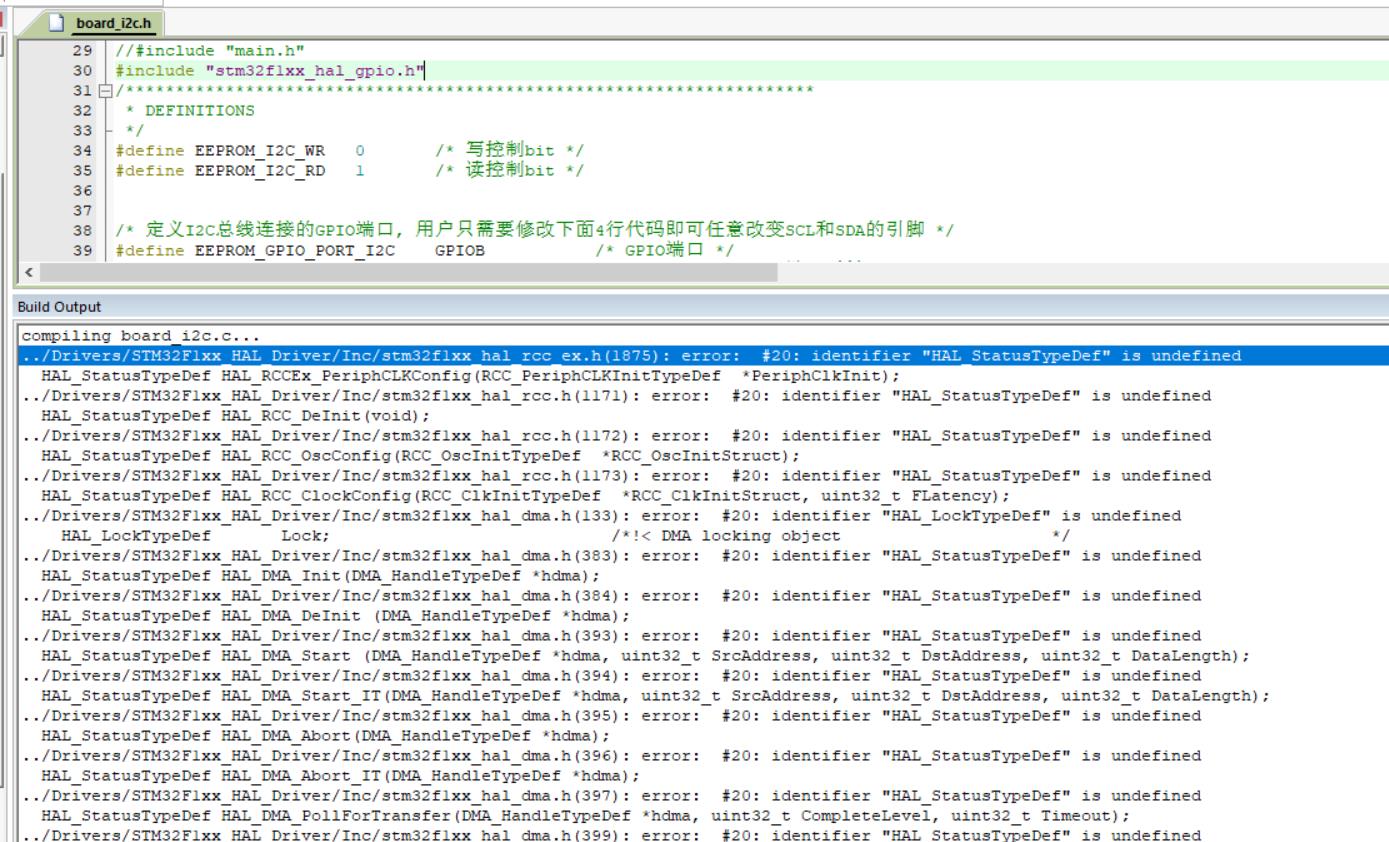Click the HAL_DMA_Abort_IT output line
Viewport: 1389px width, 842px height.
coord(340,776)
